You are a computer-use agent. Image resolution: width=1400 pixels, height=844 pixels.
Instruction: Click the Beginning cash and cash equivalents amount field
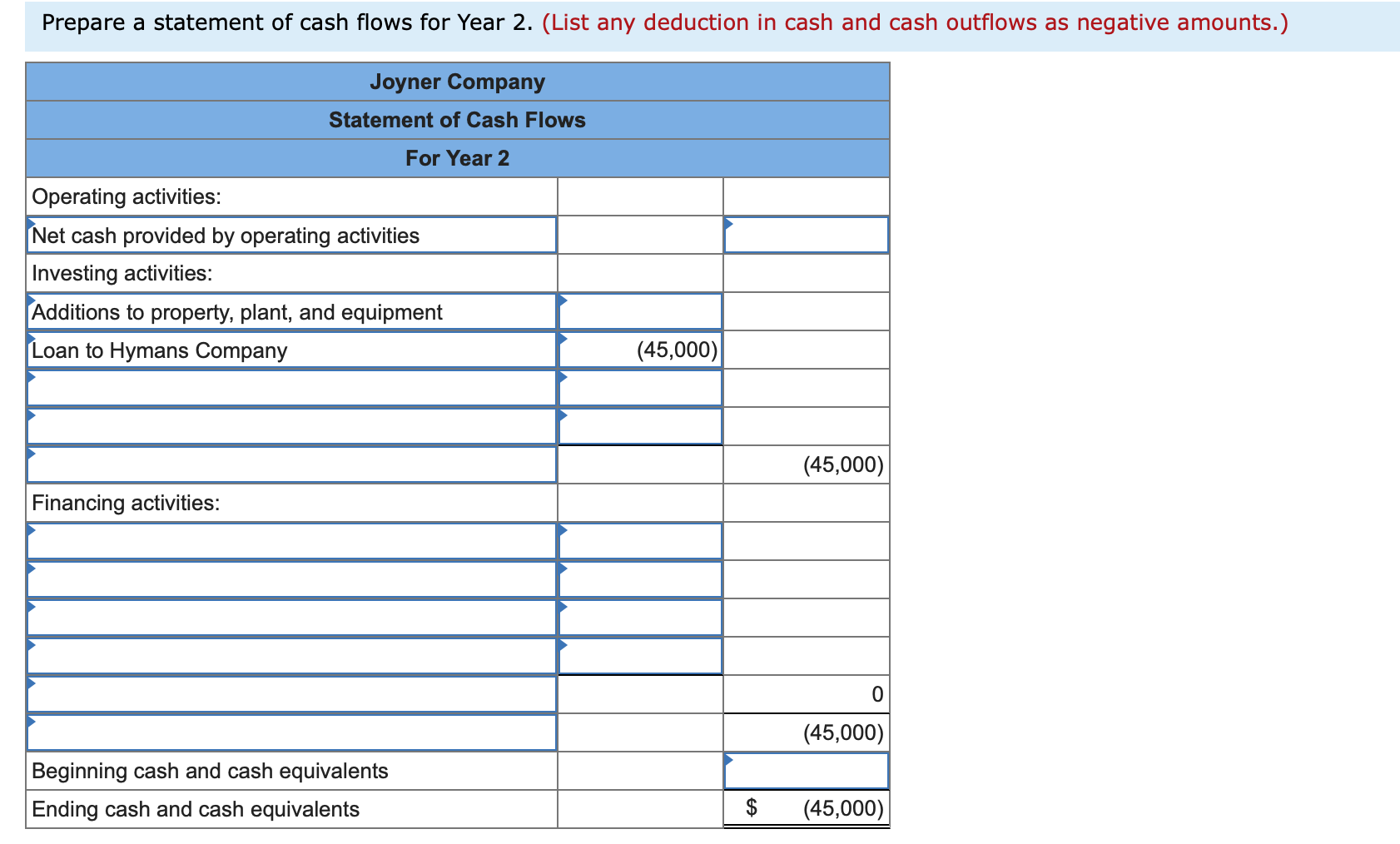click(x=806, y=771)
